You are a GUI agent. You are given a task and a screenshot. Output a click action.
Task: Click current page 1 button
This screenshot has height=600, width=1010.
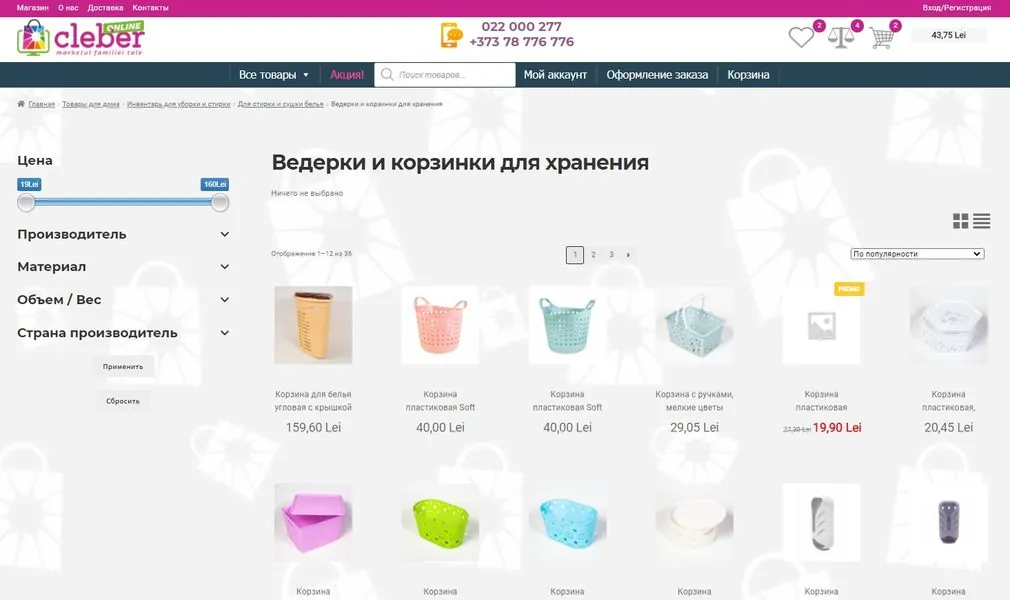[575, 255]
